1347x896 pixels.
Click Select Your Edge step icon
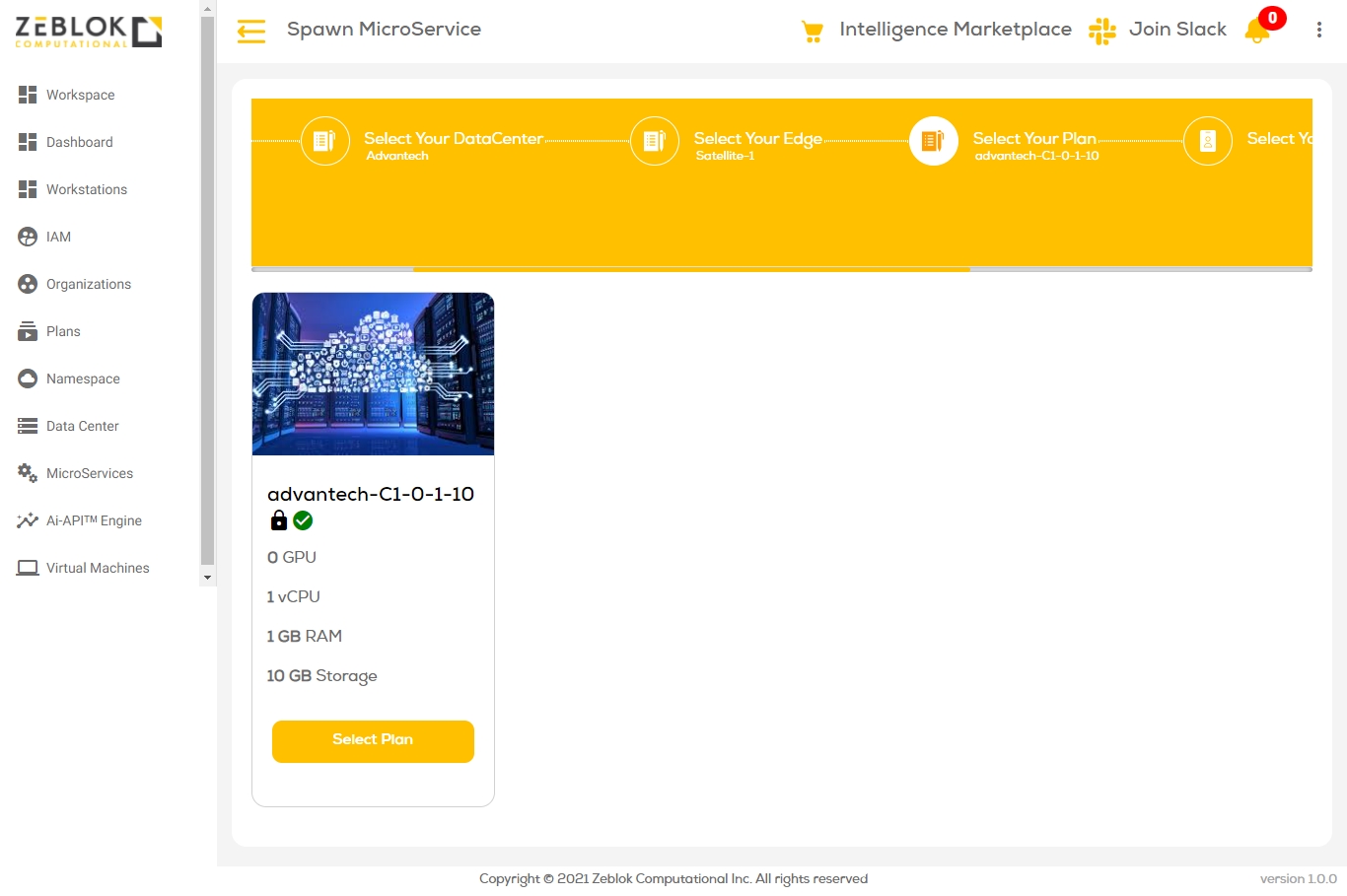pyautogui.click(x=654, y=141)
